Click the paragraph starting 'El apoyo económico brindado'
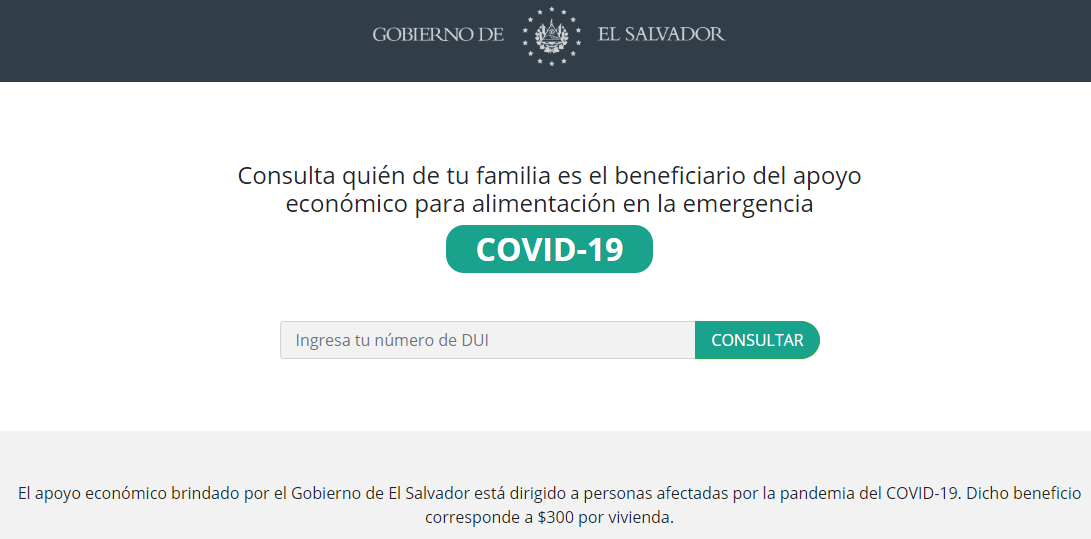 tap(549, 506)
